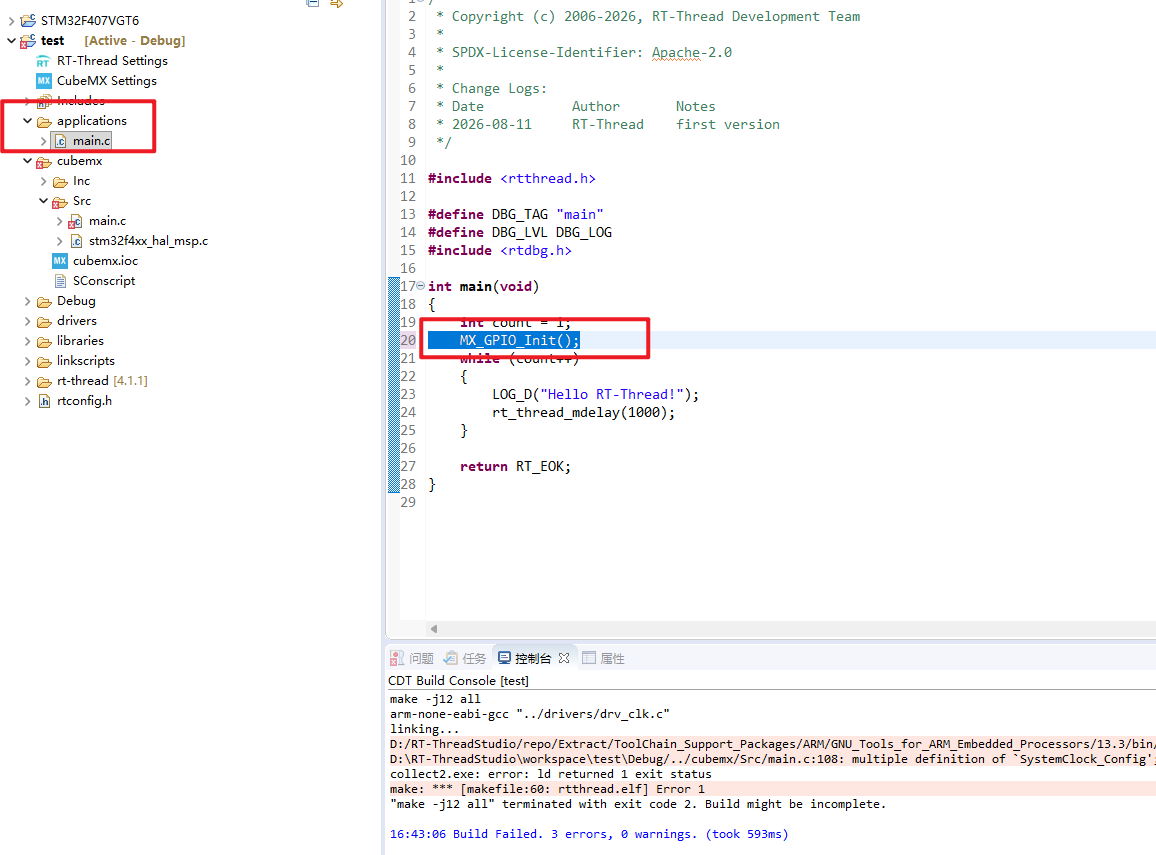The height and width of the screenshot is (855, 1156).
Task: Switch to the 任务 (Tasks) tab
Action: 465,658
